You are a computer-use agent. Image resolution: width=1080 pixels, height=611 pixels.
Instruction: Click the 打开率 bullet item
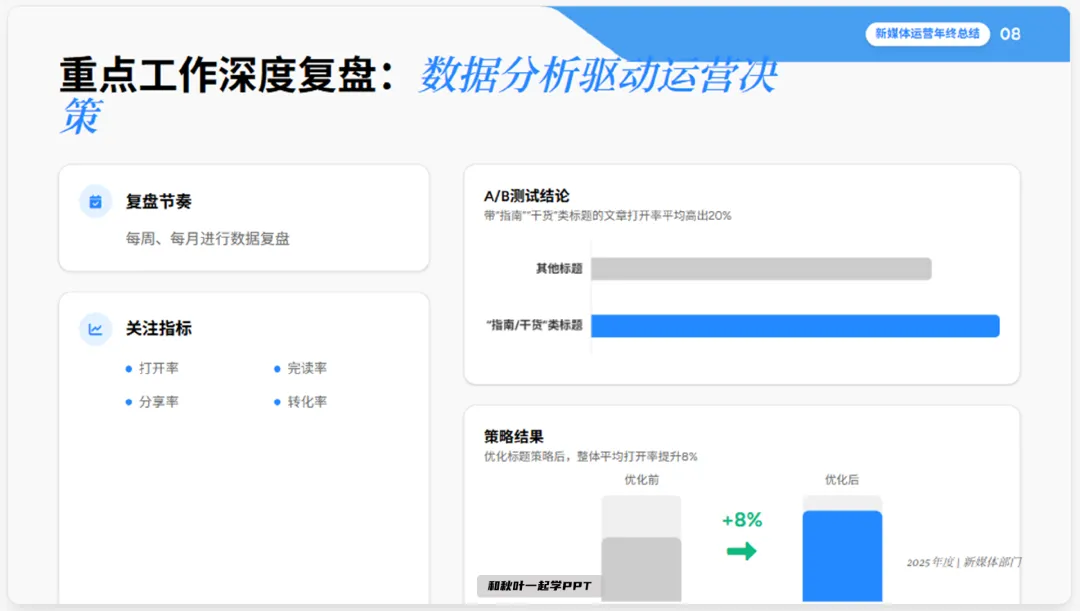click(152, 369)
